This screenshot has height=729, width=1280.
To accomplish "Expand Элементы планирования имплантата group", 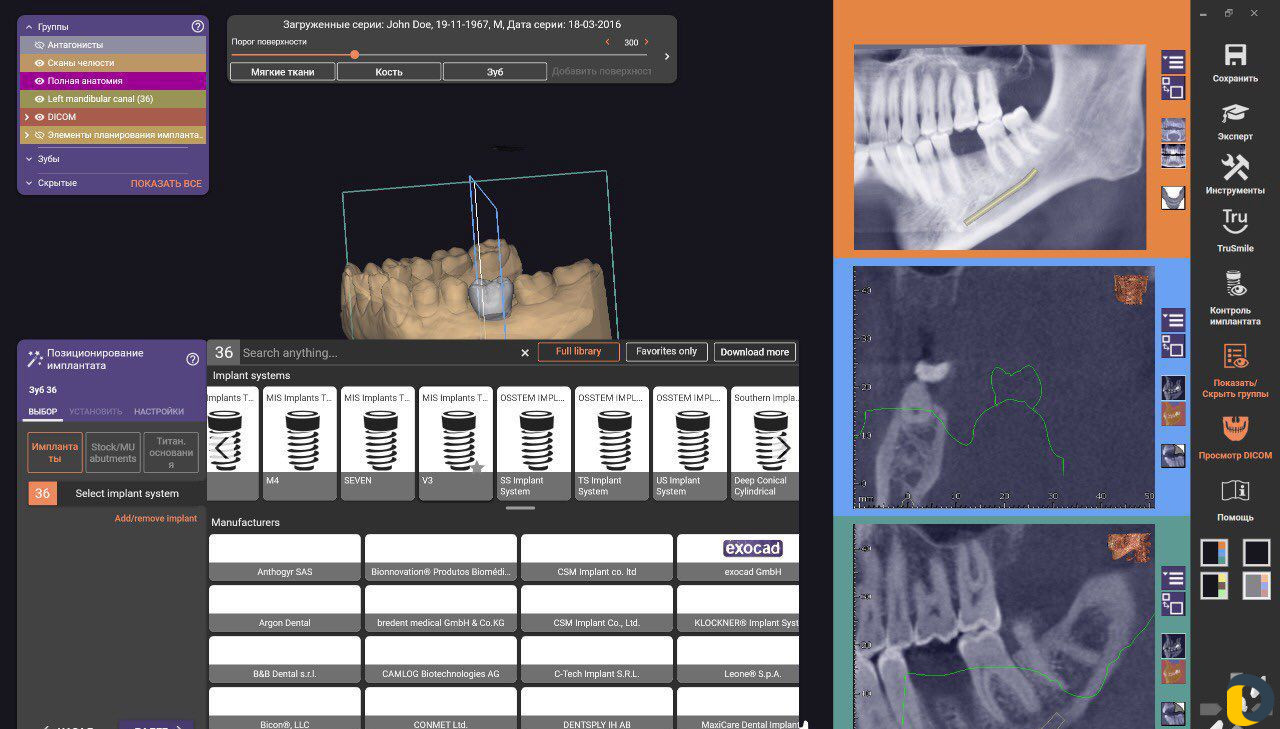I will 27,135.
